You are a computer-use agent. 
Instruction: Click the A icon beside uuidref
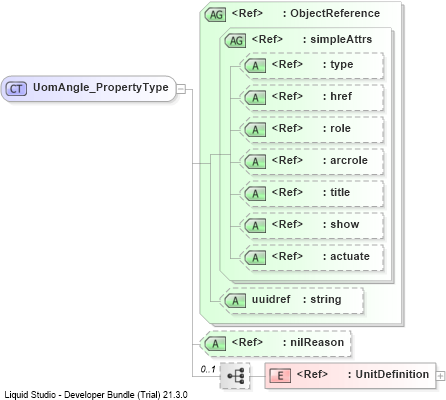235,301
